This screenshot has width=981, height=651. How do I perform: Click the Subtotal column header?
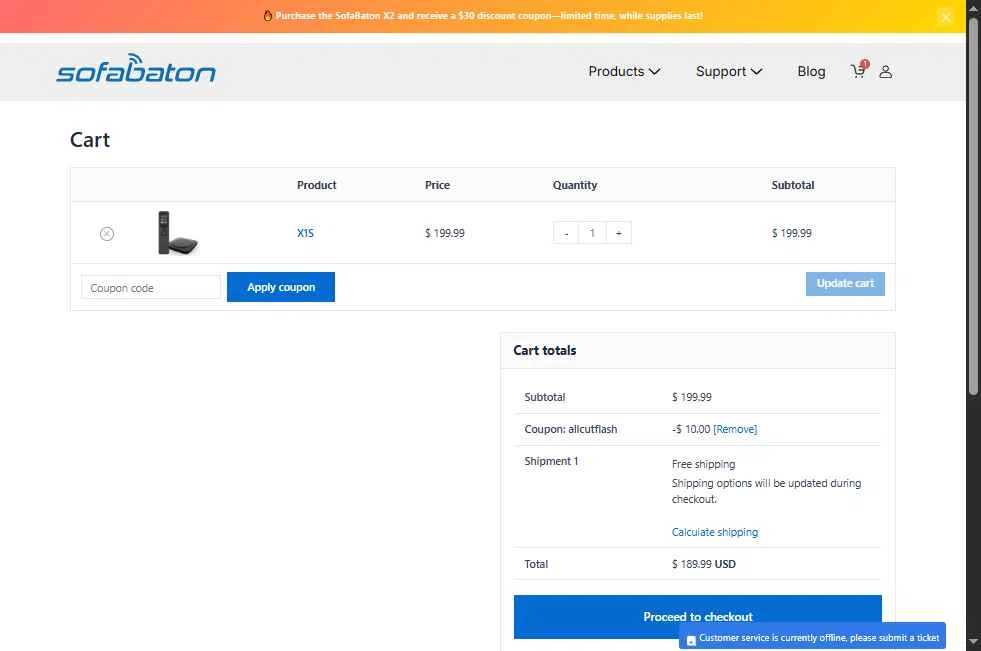pyautogui.click(x=793, y=185)
